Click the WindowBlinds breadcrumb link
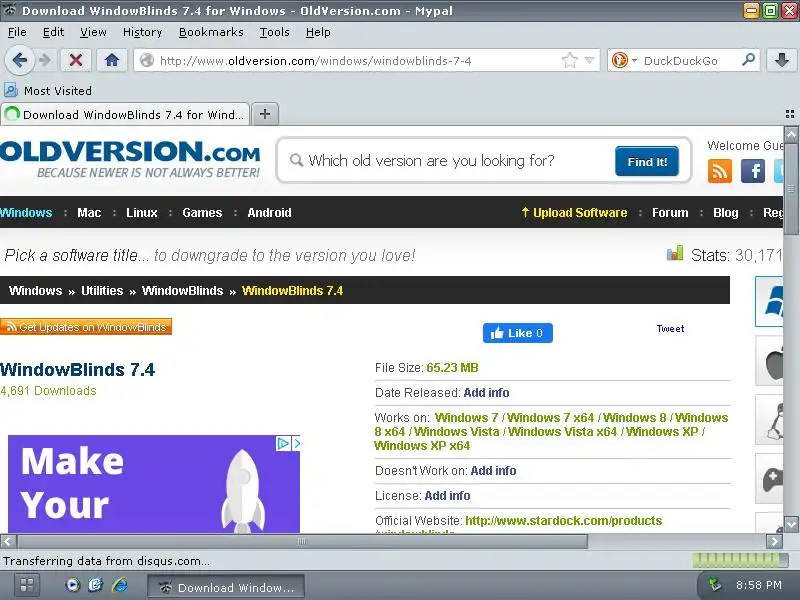The width and height of the screenshot is (800, 600). pyautogui.click(x=182, y=290)
